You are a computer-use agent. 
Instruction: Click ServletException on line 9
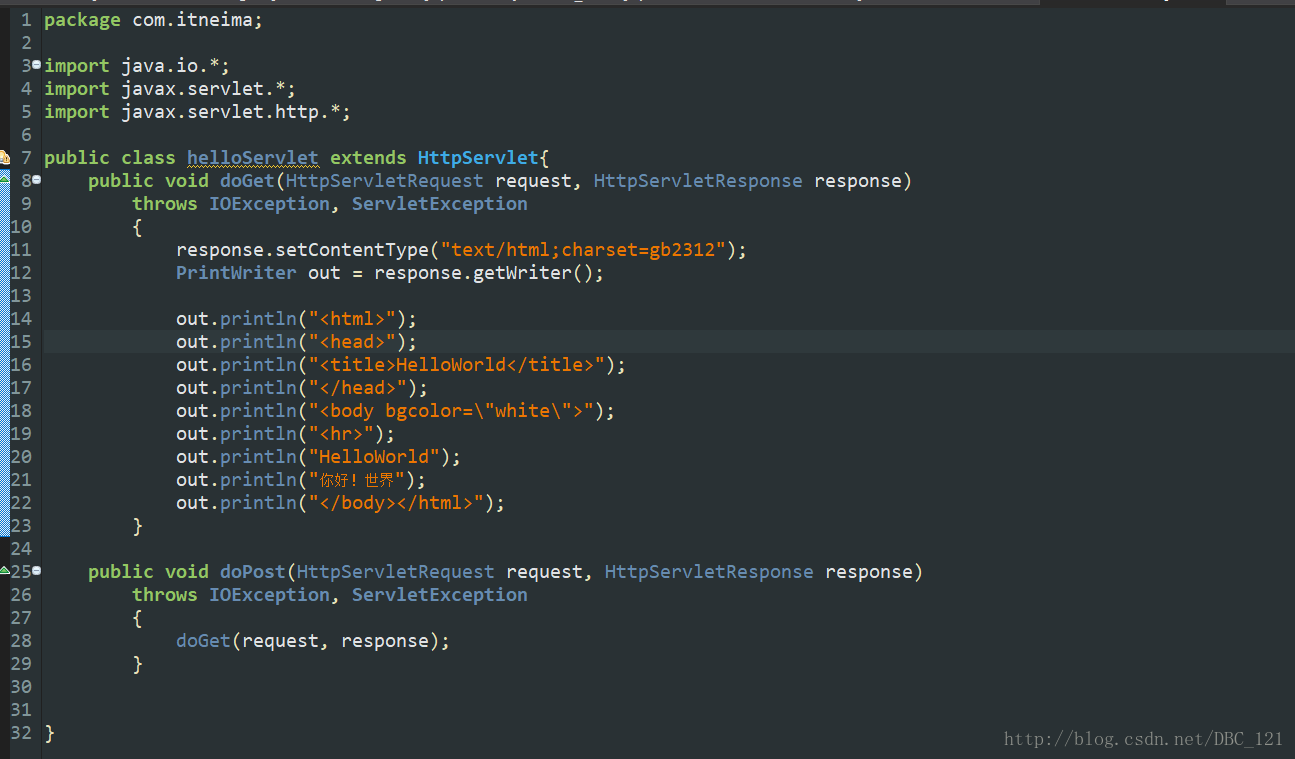440,204
